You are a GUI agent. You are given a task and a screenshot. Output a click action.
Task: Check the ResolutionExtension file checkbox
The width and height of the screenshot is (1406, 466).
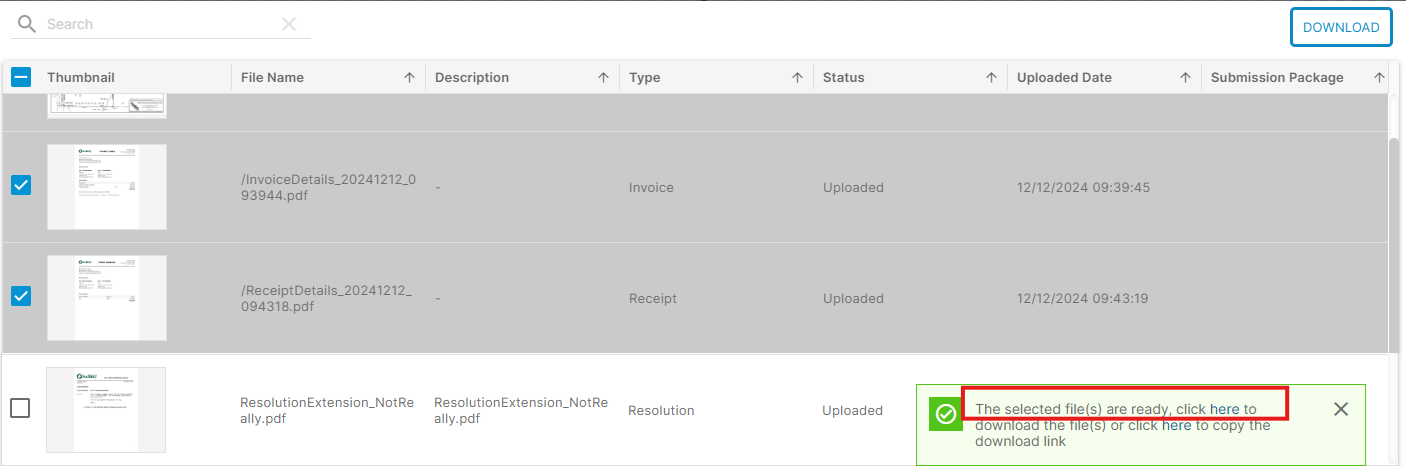pyautogui.click(x=20, y=408)
